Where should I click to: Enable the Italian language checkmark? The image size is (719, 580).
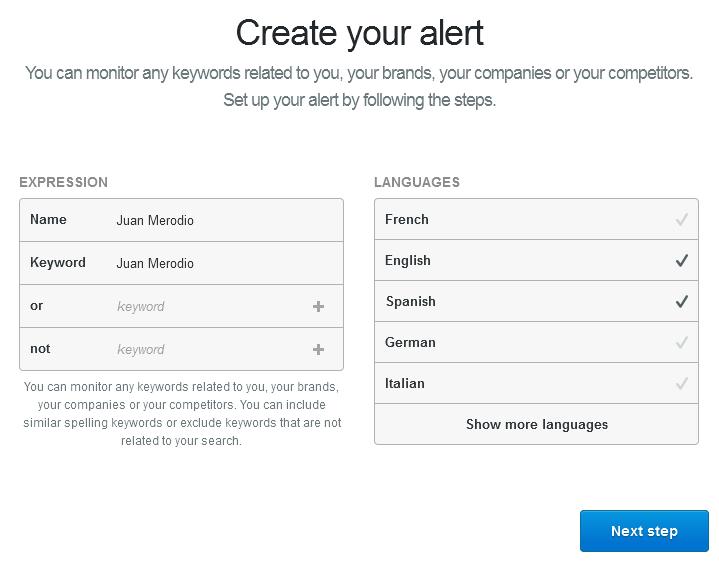point(681,383)
